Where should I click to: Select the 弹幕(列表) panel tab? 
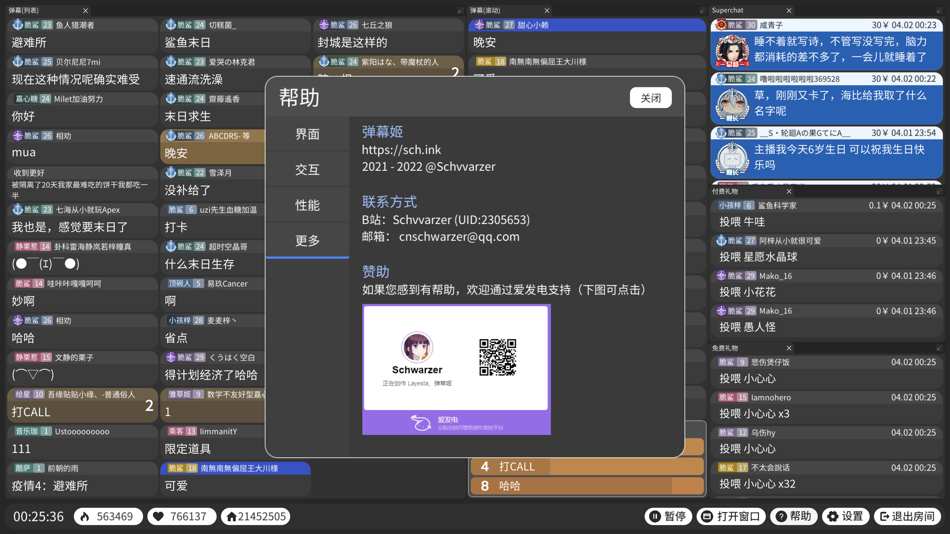[24, 10]
